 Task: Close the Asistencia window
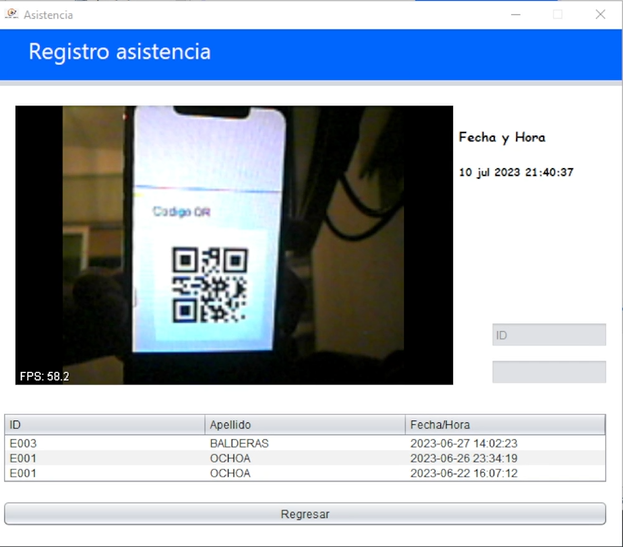[600, 15]
